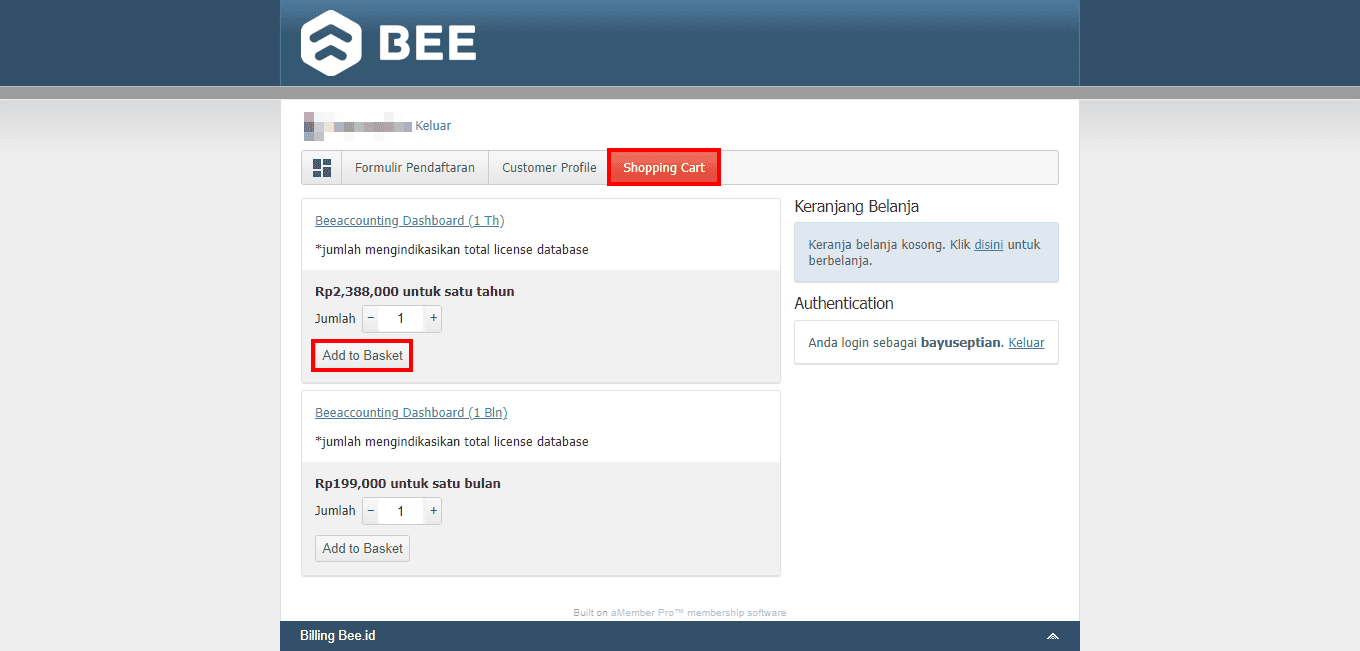Open Beeaccounting Dashboard (1 Th) link
The height and width of the screenshot is (651, 1360).
coord(409,221)
